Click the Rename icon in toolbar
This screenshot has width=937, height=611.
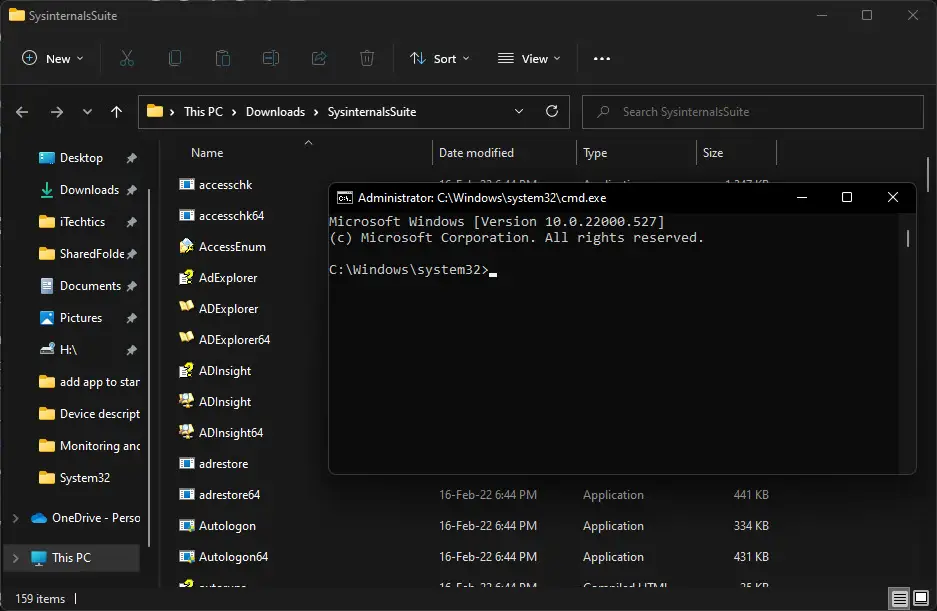coord(271,59)
